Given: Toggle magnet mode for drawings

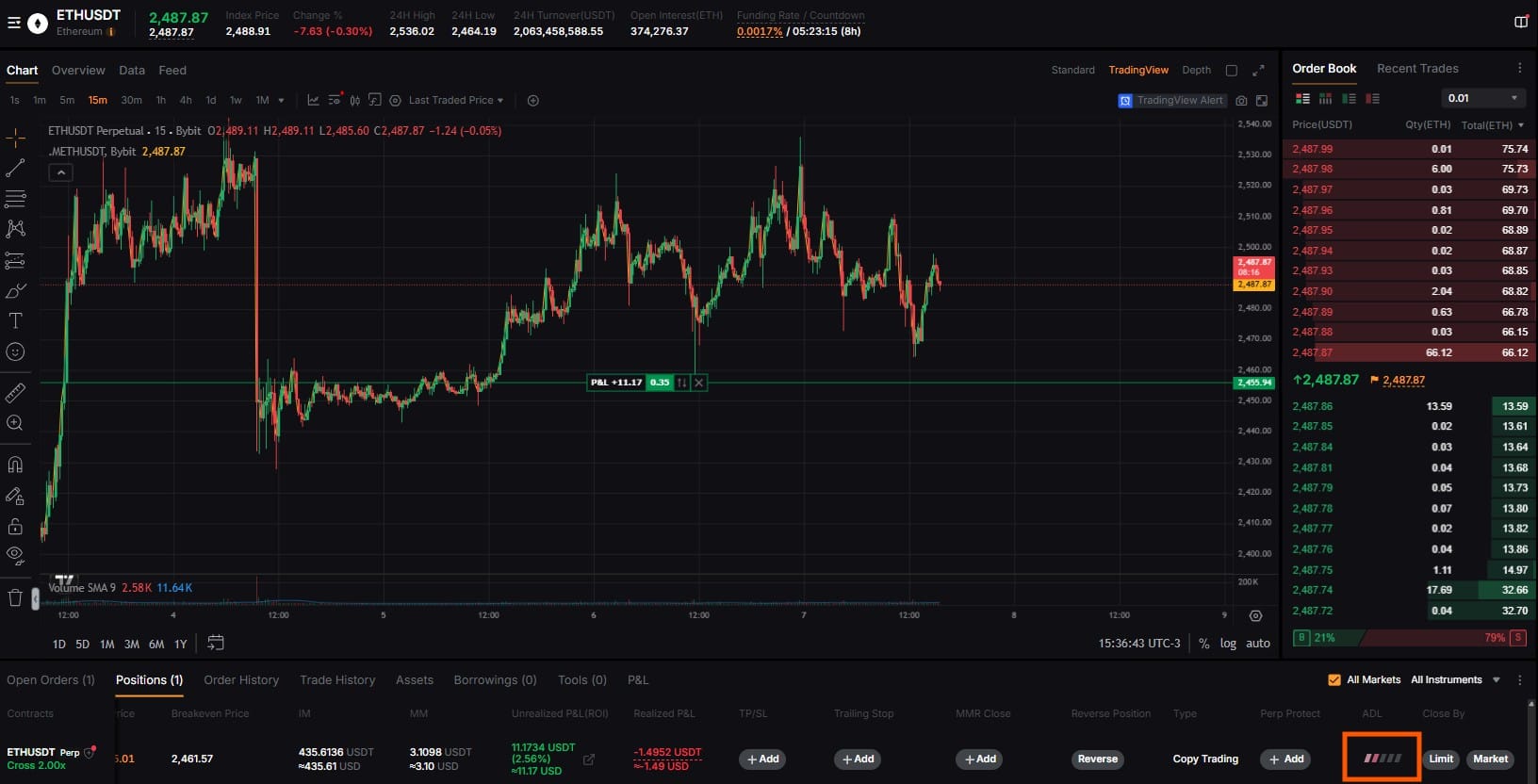Looking at the screenshot, I should [x=15, y=465].
